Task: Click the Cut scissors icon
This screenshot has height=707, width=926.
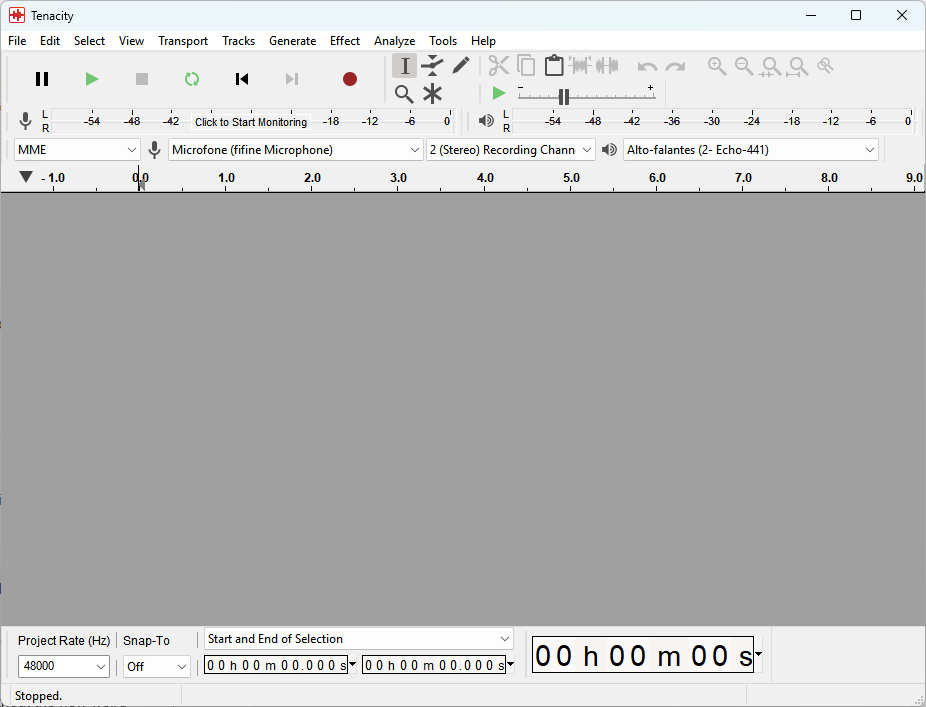Action: pyautogui.click(x=499, y=66)
